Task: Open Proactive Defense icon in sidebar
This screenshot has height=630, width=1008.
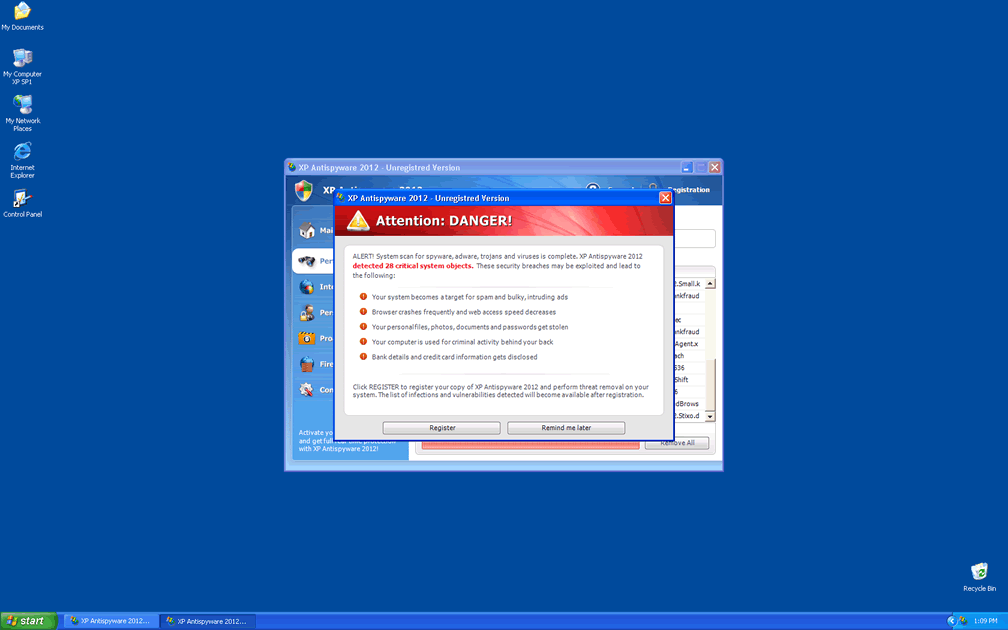Action: pos(305,338)
